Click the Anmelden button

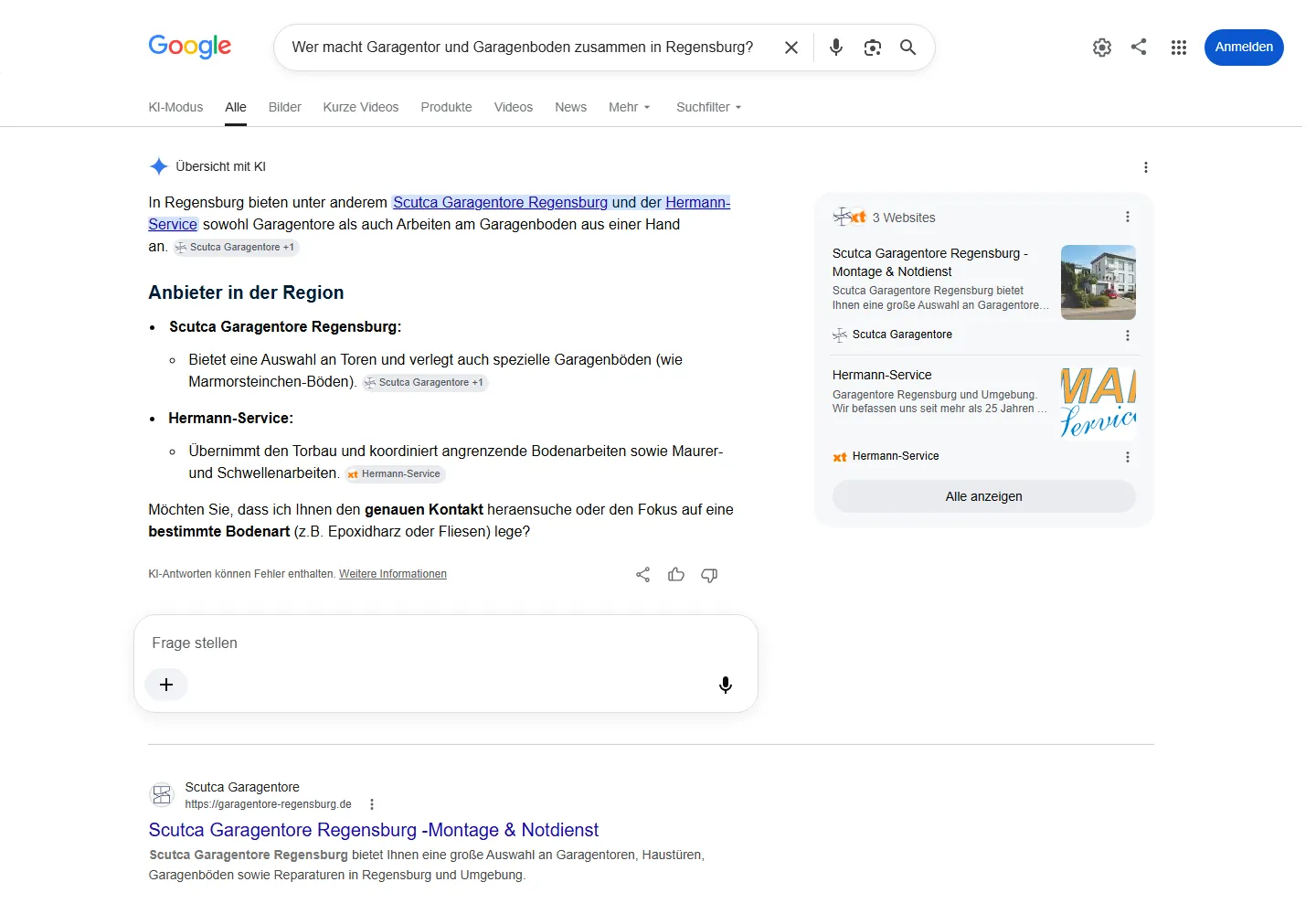1244,48
